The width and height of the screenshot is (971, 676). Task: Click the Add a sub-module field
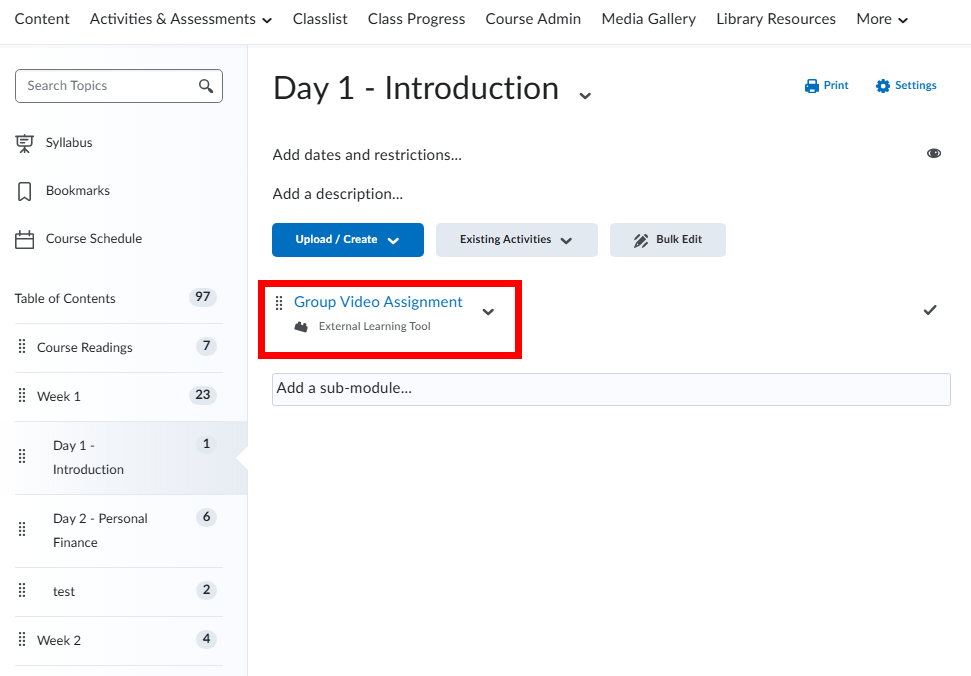point(610,389)
